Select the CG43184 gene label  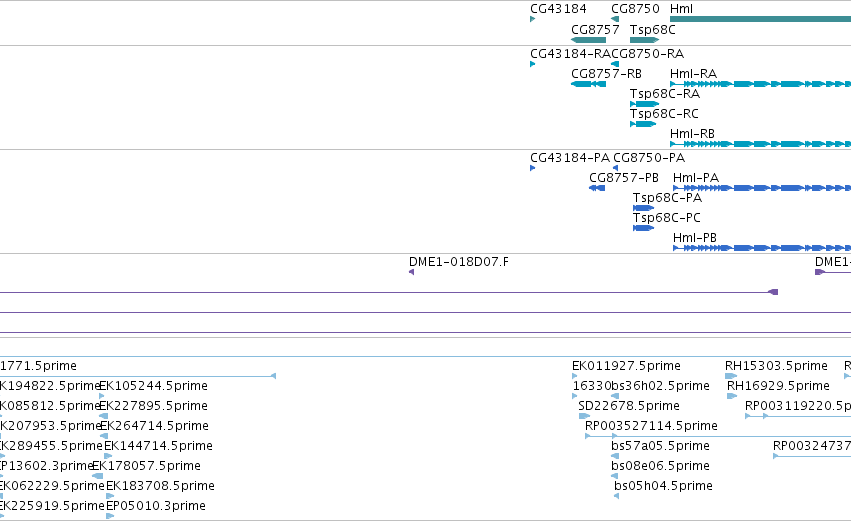[x=558, y=9]
